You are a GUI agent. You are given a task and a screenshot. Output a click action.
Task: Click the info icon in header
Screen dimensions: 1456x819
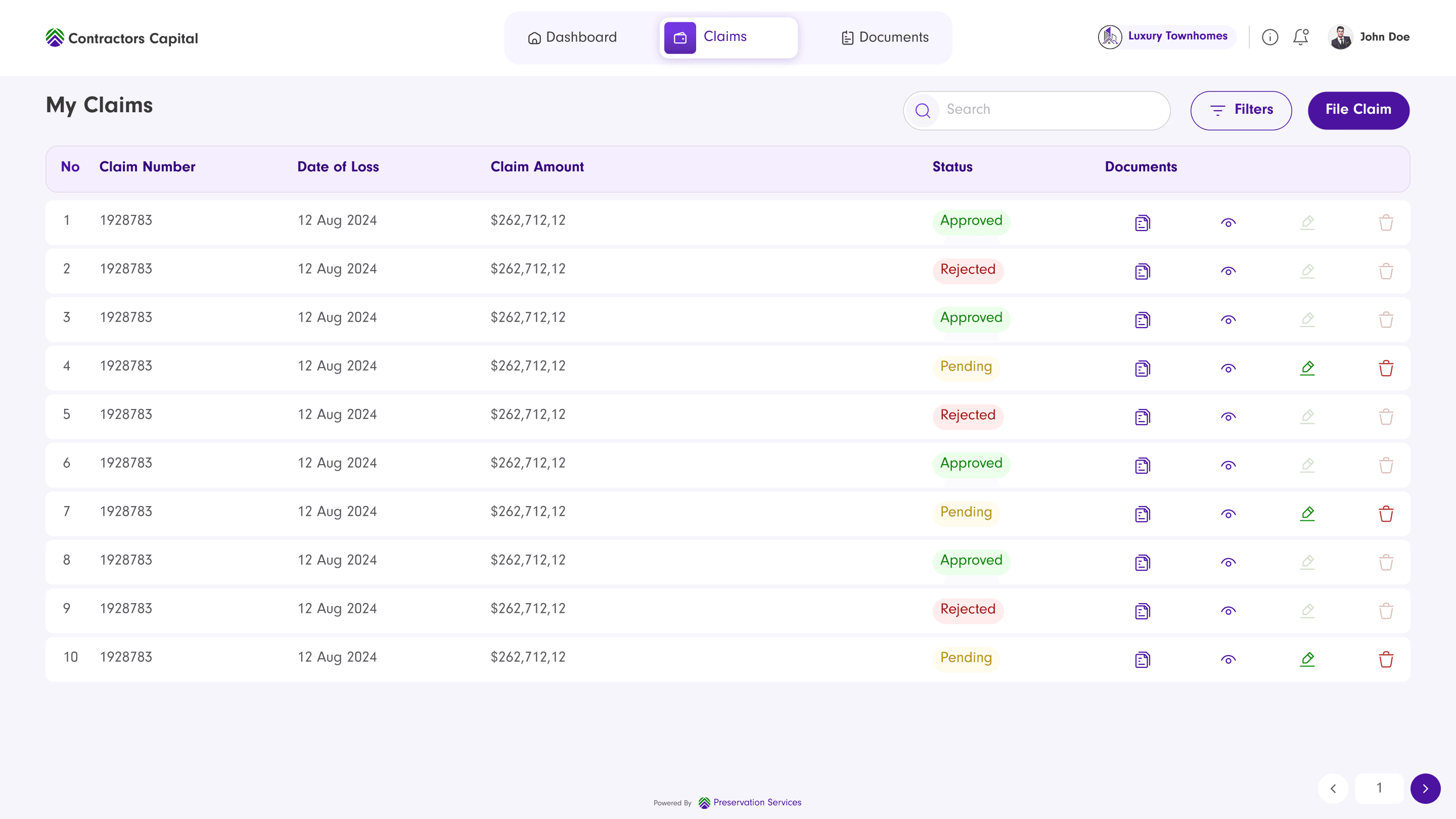tap(1270, 37)
